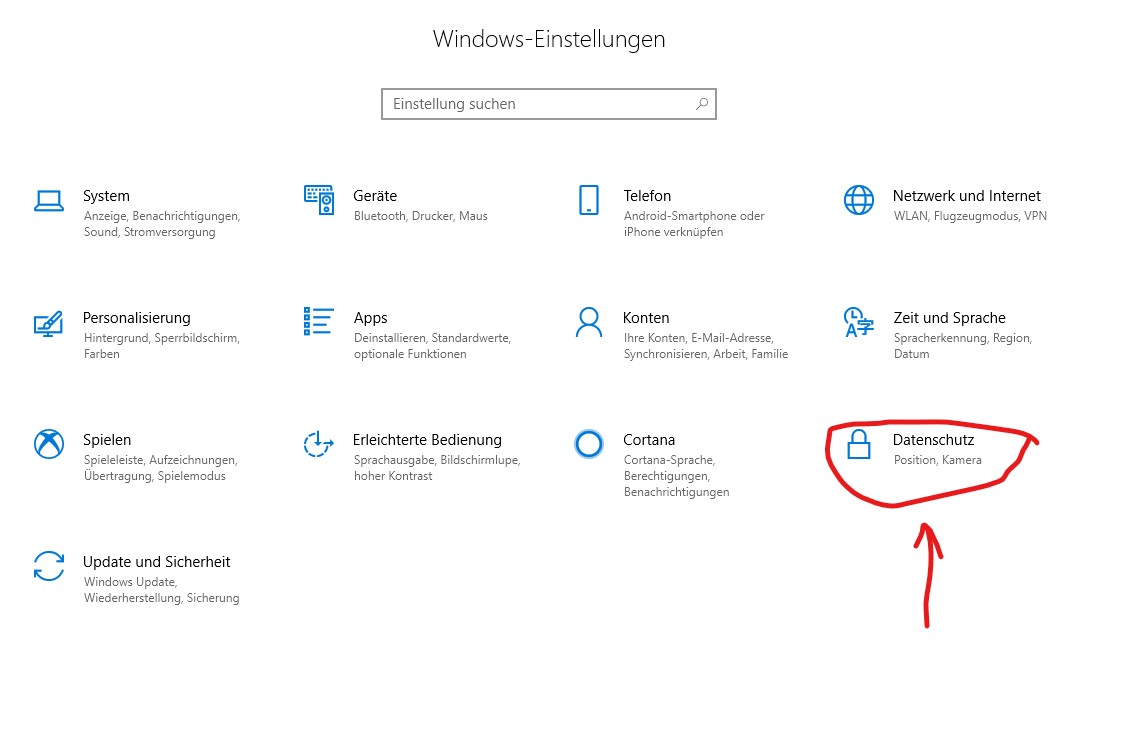Open Update und Sicherheit title
Screen dimensions: 1131x754
[157, 562]
